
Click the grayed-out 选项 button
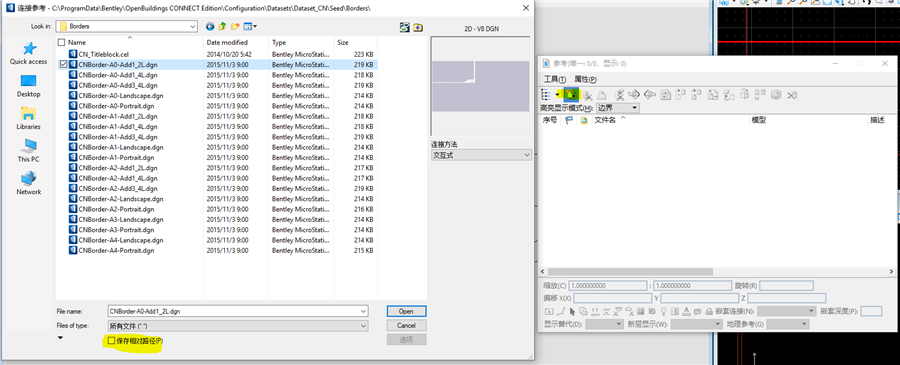(406, 340)
